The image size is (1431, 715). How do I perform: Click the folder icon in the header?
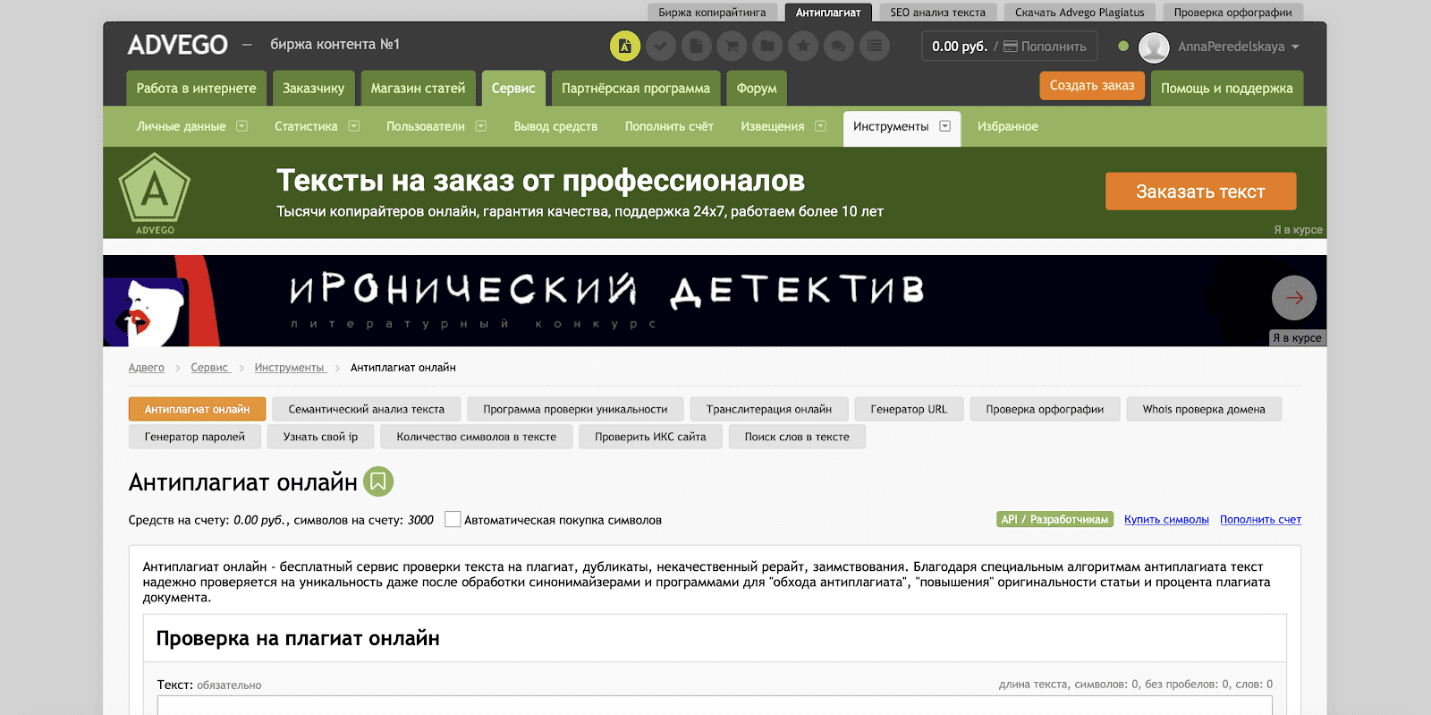(x=767, y=46)
